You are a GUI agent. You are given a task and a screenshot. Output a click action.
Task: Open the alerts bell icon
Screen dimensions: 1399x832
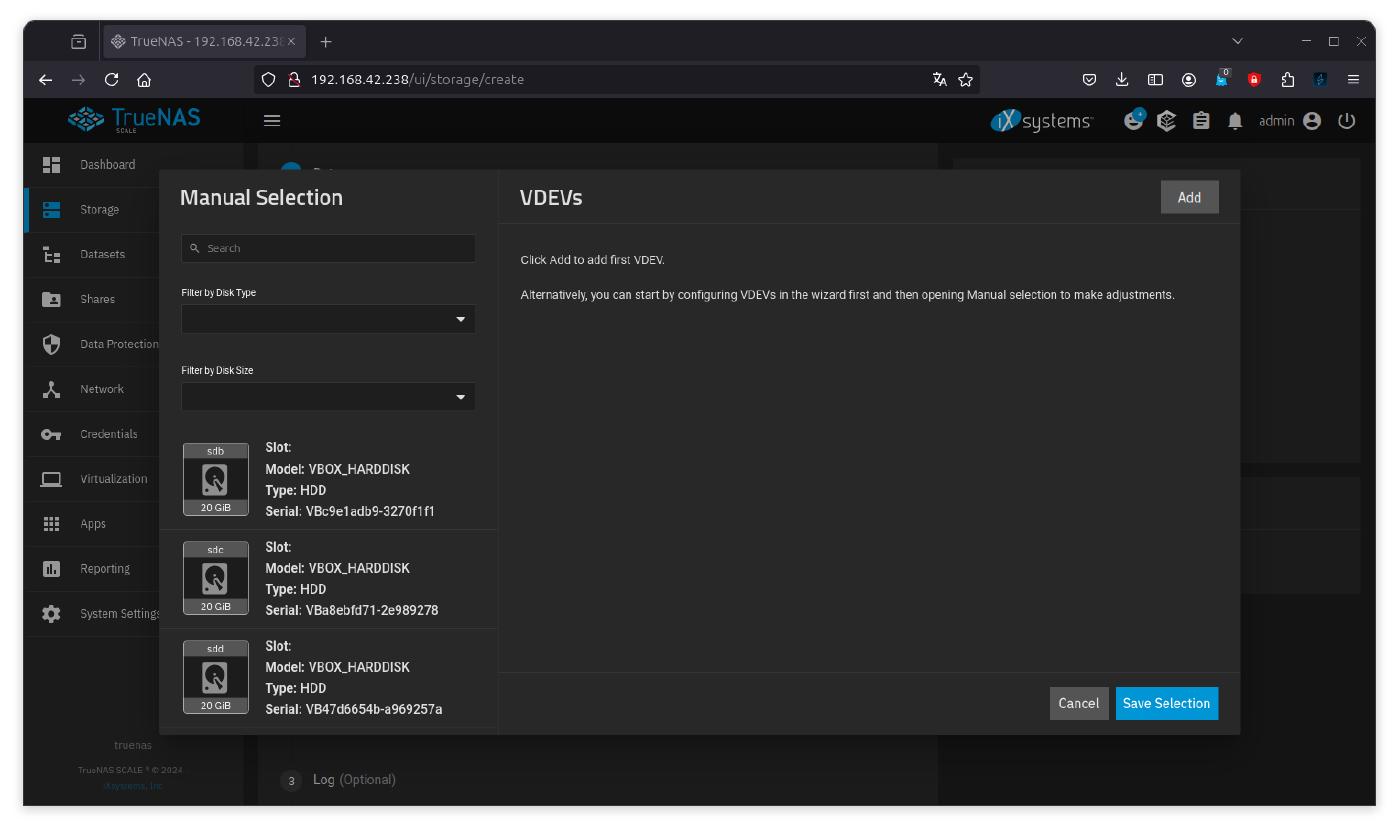point(1235,121)
